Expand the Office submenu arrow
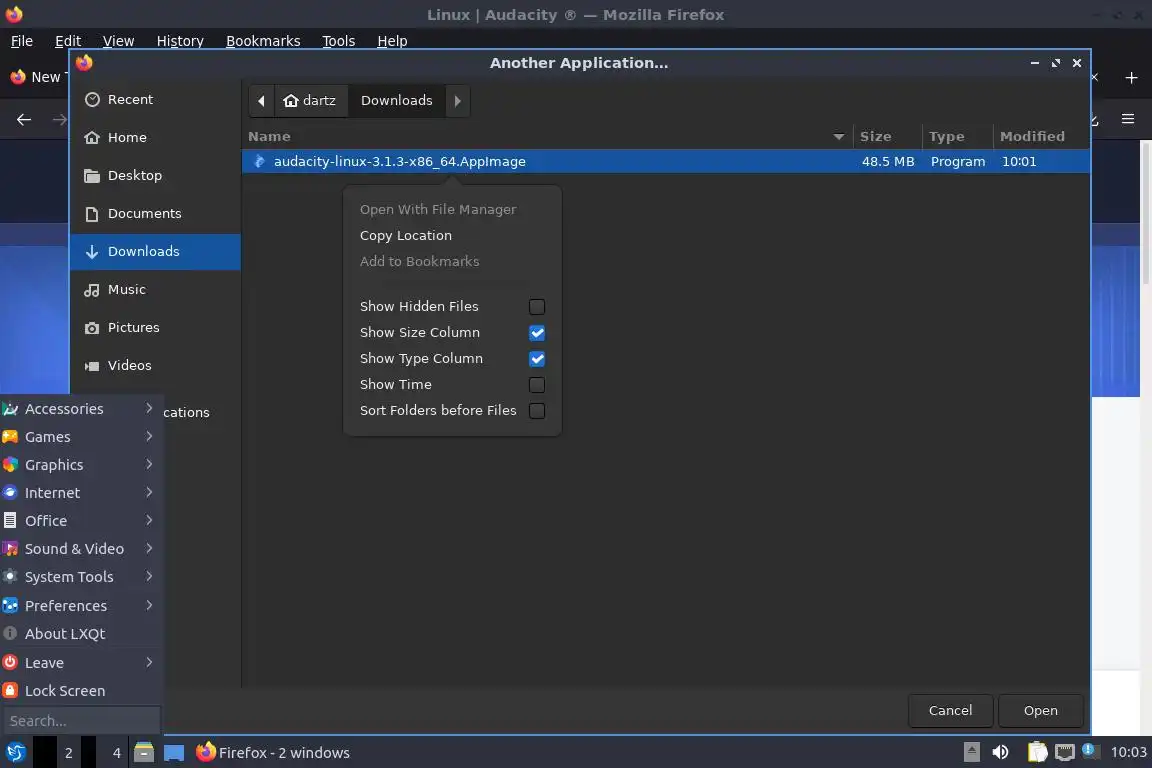 (149, 520)
